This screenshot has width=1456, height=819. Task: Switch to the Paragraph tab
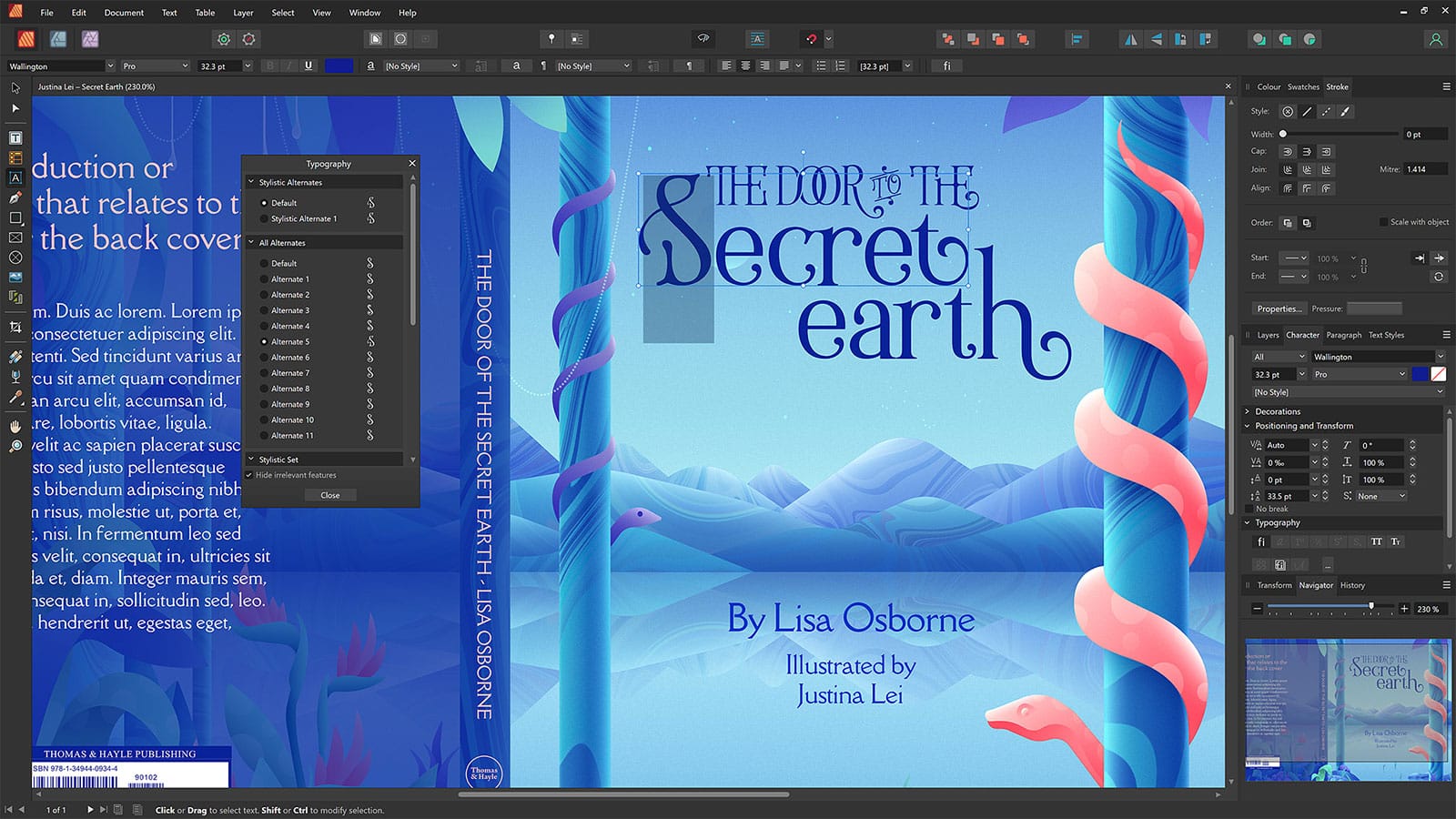coord(1344,335)
